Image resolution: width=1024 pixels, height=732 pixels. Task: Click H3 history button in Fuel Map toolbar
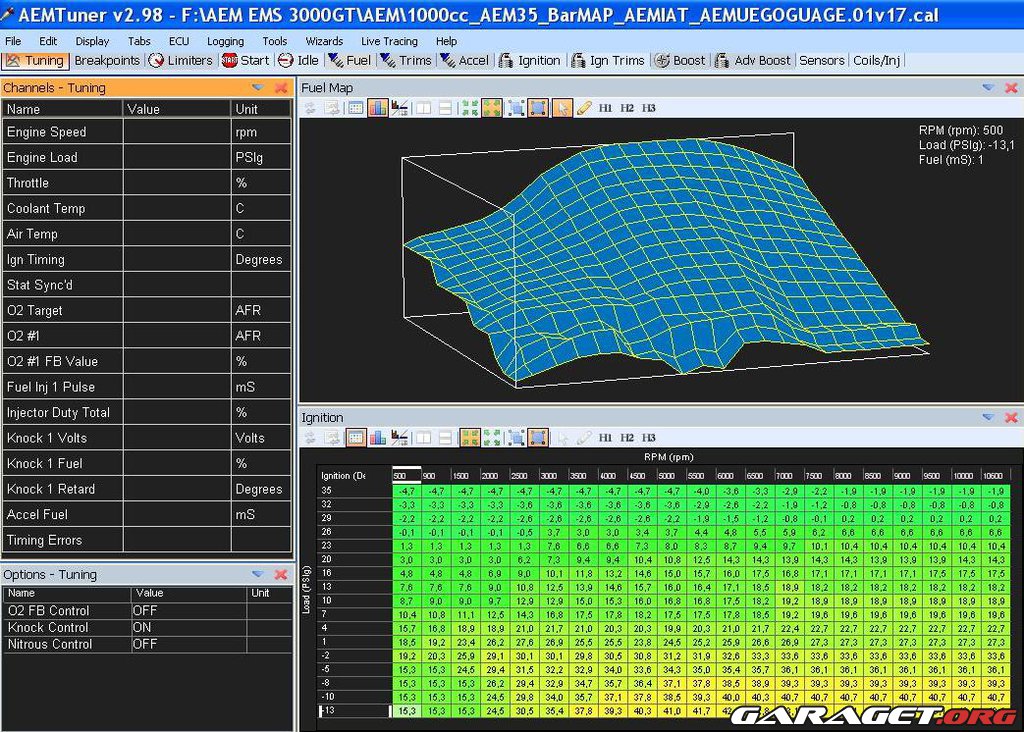(648, 108)
